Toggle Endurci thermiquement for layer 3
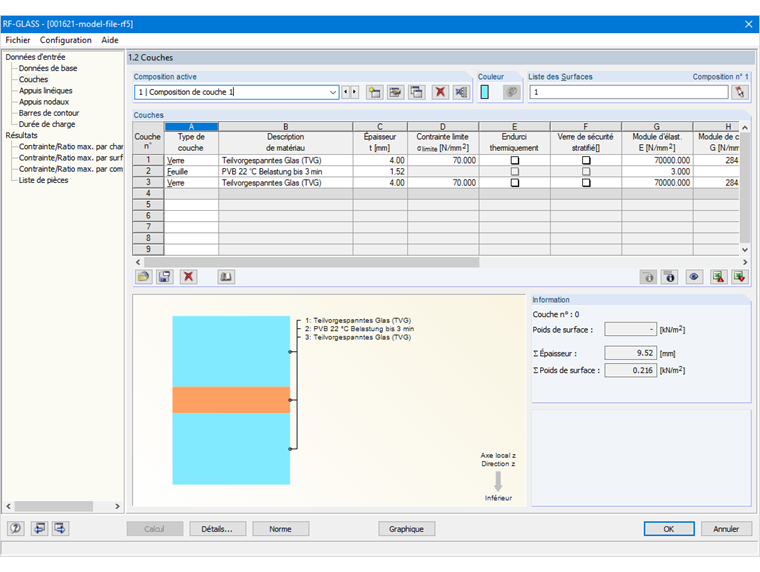Viewport: 760px width, 572px height. coord(515,183)
